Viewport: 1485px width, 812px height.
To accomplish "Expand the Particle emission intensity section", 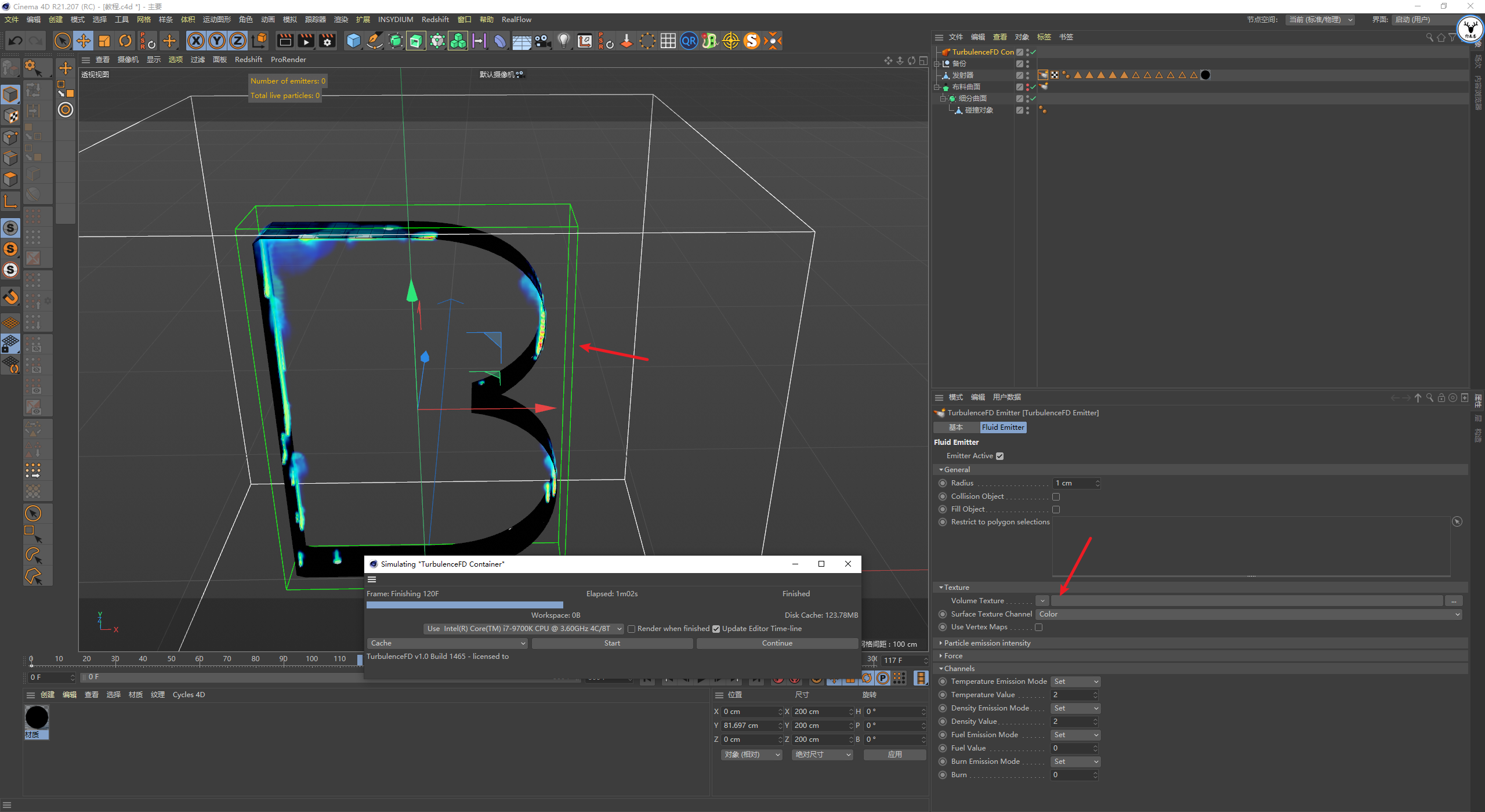I will (x=987, y=643).
